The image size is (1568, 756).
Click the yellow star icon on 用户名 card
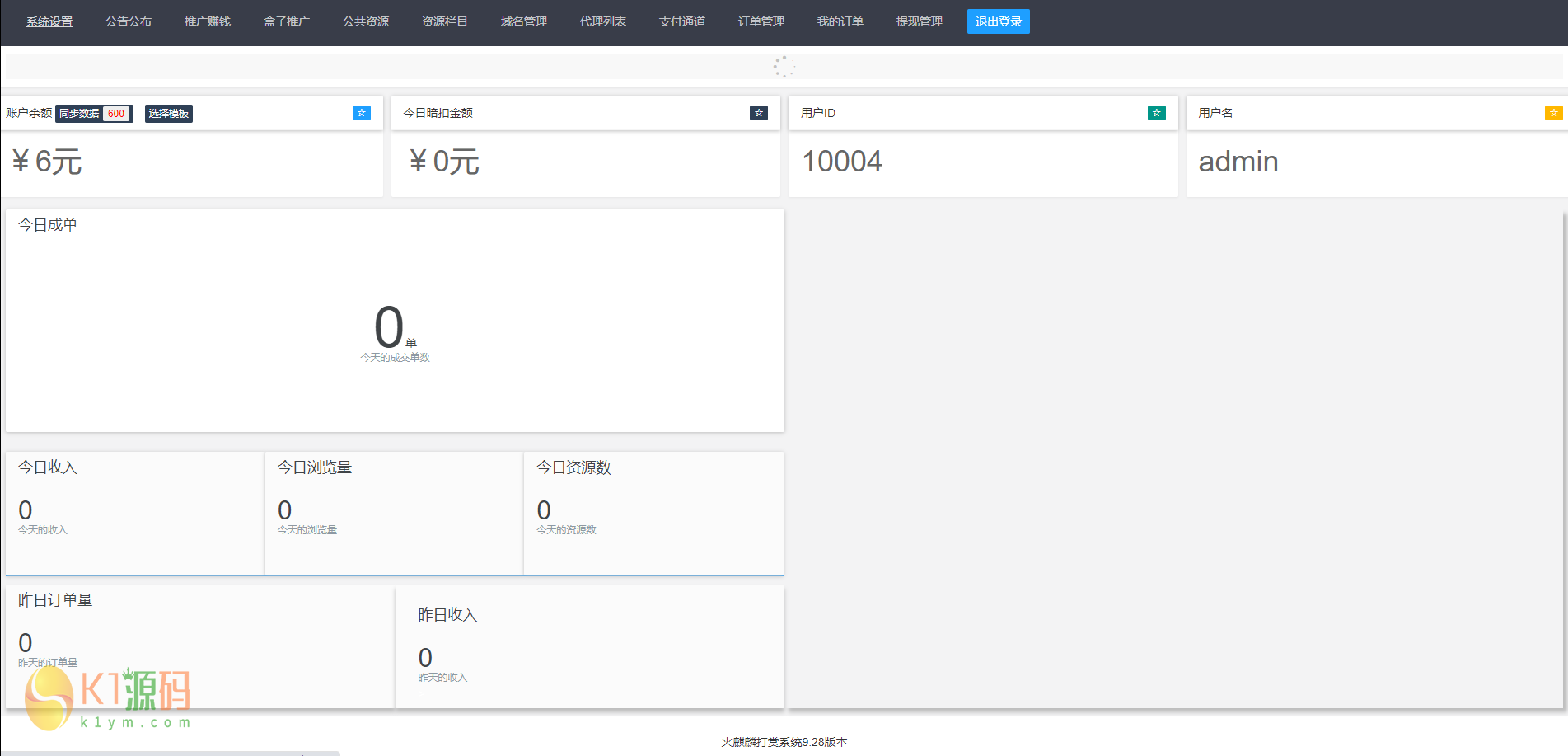[x=1553, y=113]
